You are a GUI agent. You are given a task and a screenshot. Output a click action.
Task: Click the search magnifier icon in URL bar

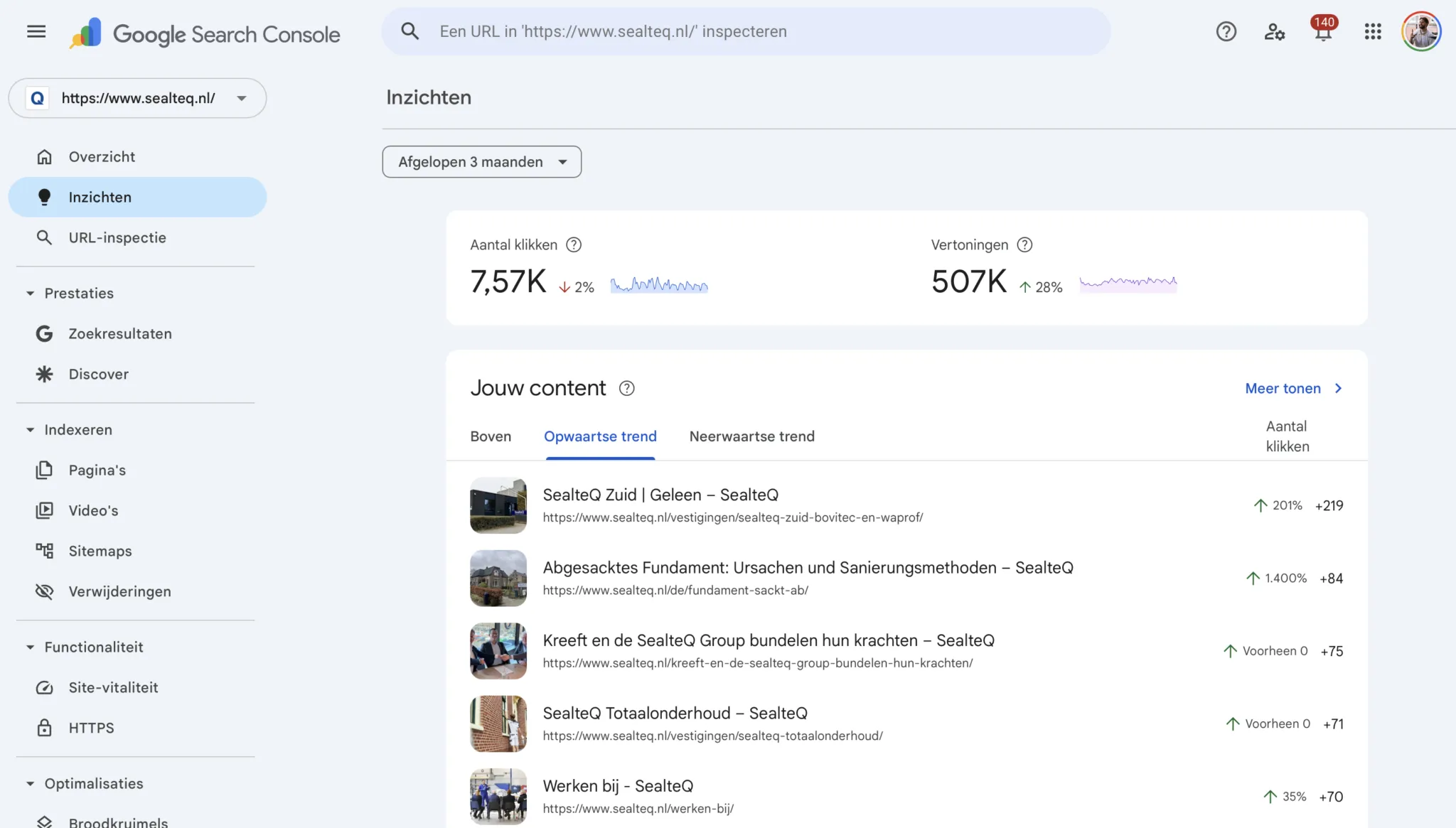point(409,31)
